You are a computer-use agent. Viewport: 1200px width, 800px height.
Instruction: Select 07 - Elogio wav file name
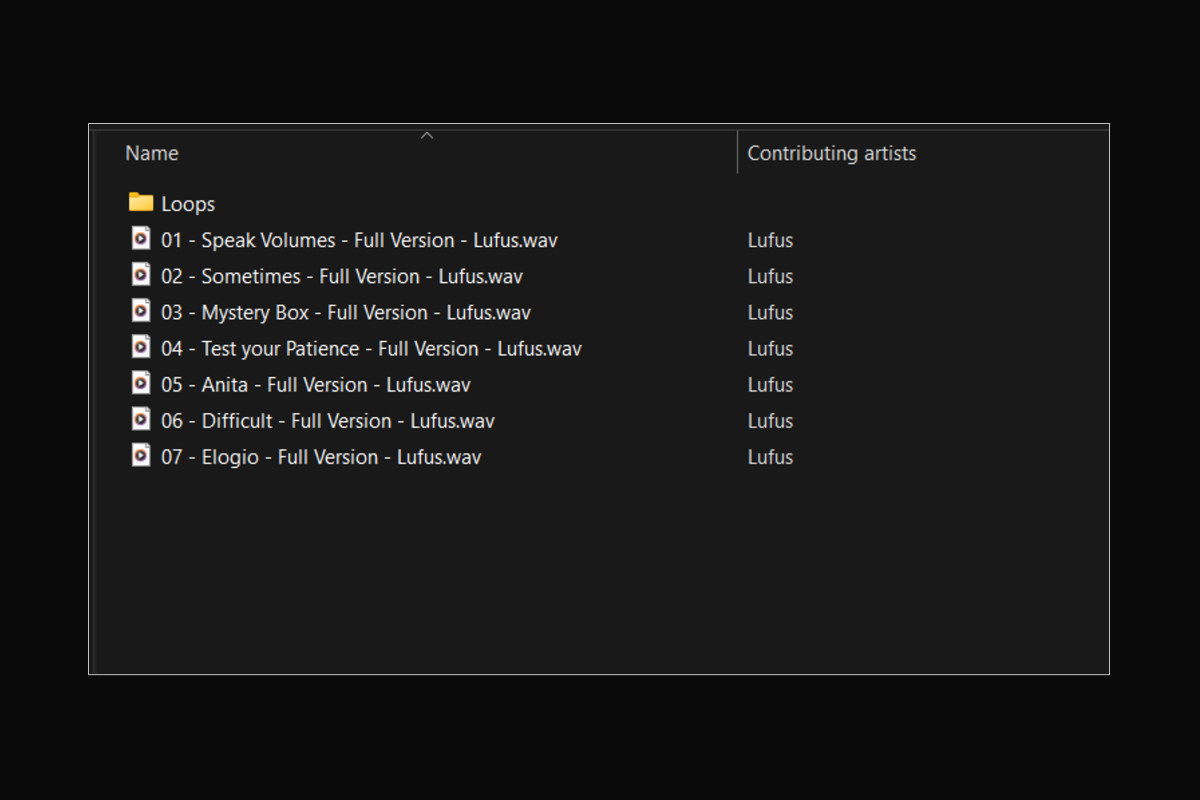321,457
